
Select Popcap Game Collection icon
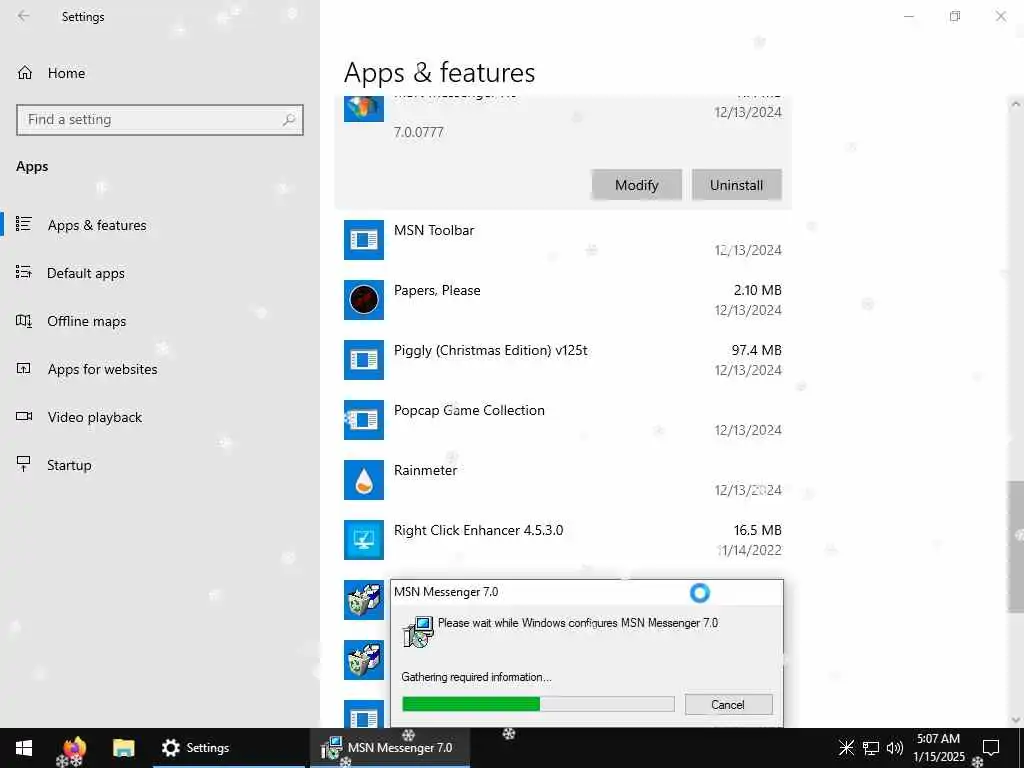click(364, 420)
